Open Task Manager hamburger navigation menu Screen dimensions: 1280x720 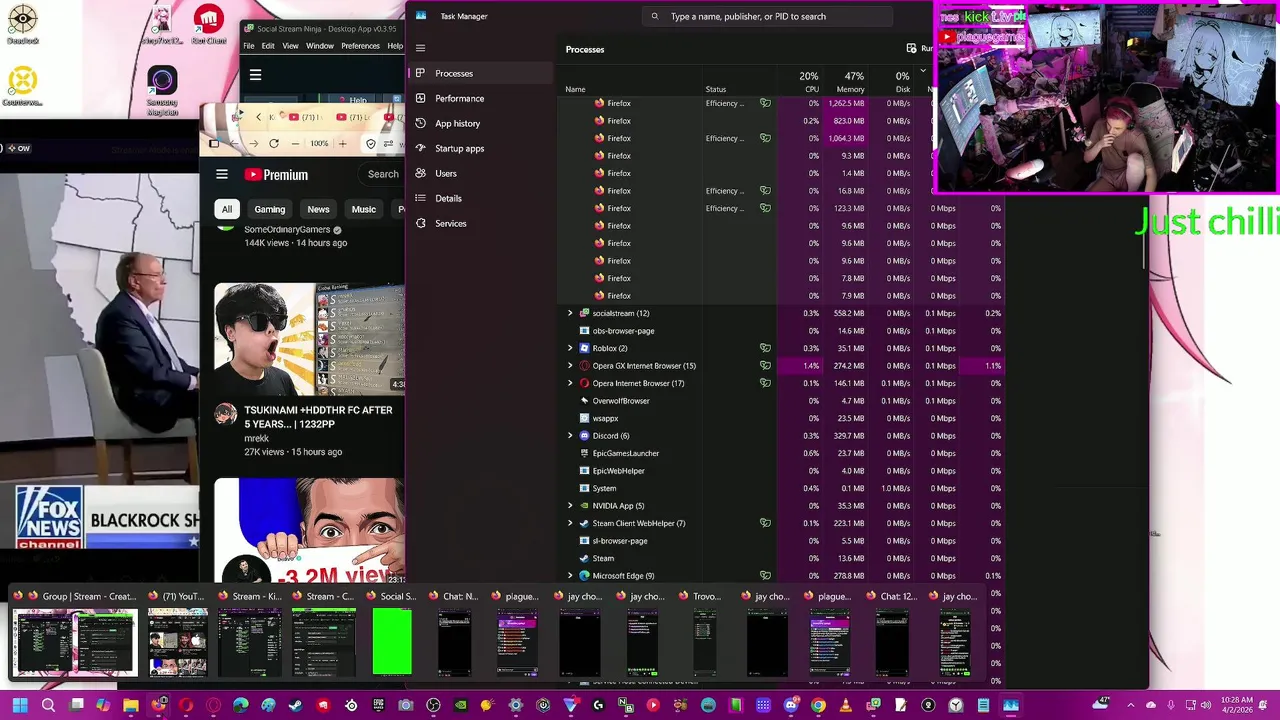pos(420,48)
